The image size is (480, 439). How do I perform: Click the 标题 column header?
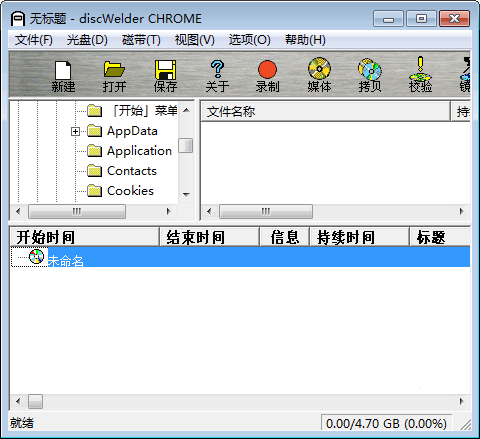point(440,237)
